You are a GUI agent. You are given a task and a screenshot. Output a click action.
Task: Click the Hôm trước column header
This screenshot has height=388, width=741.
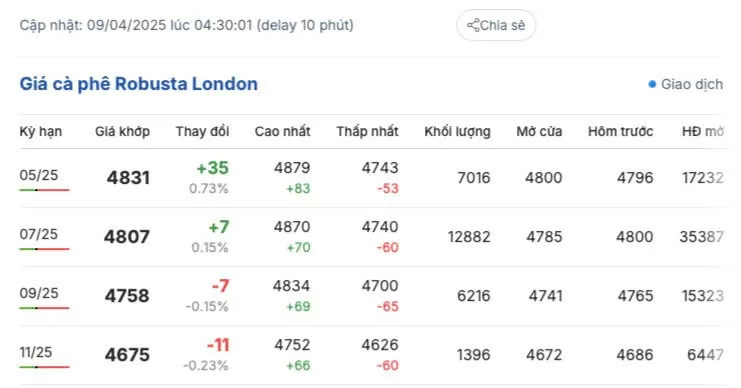coord(620,131)
